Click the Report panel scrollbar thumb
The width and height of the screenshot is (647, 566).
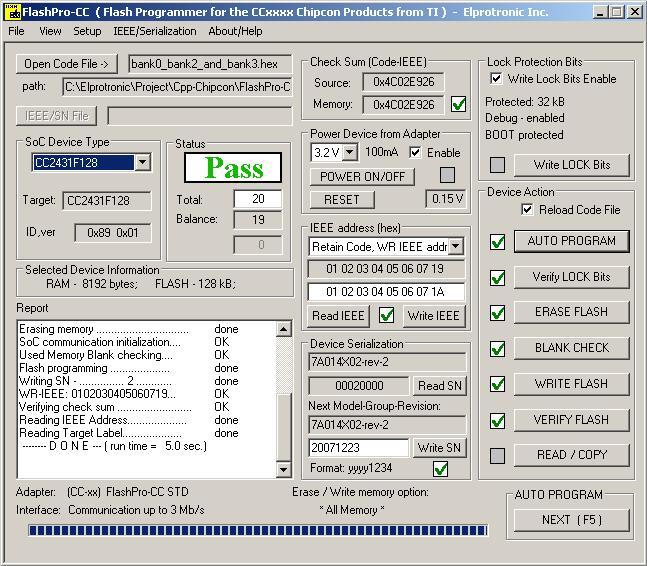pyautogui.click(x=283, y=427)
